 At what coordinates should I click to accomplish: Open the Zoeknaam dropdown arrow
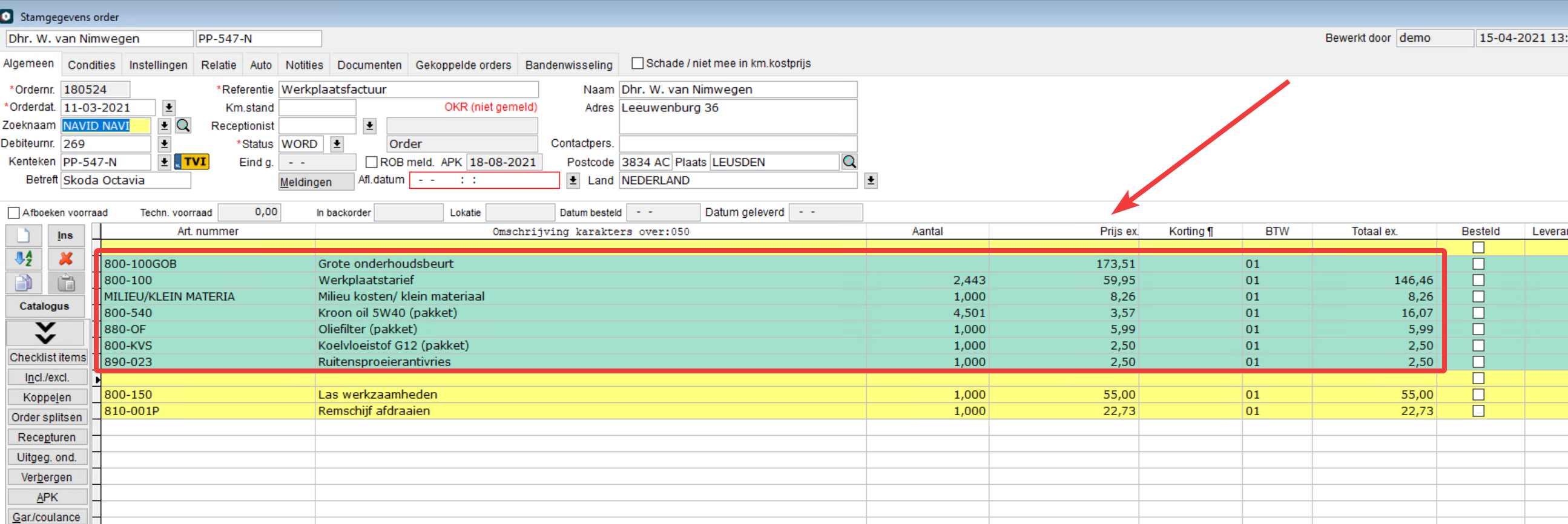click(x=163, y=126)
